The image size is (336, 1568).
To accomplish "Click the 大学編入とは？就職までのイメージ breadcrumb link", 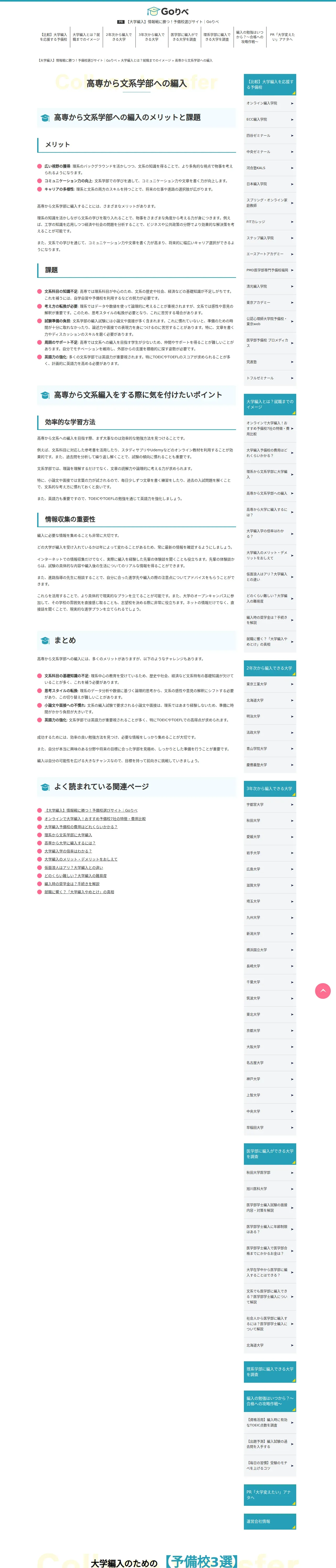I will tap(146, 61).
